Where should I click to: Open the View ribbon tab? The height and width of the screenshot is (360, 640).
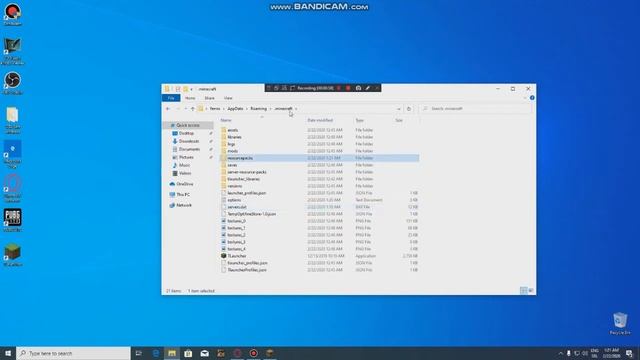pyautogui.click(x=228, y=98)
